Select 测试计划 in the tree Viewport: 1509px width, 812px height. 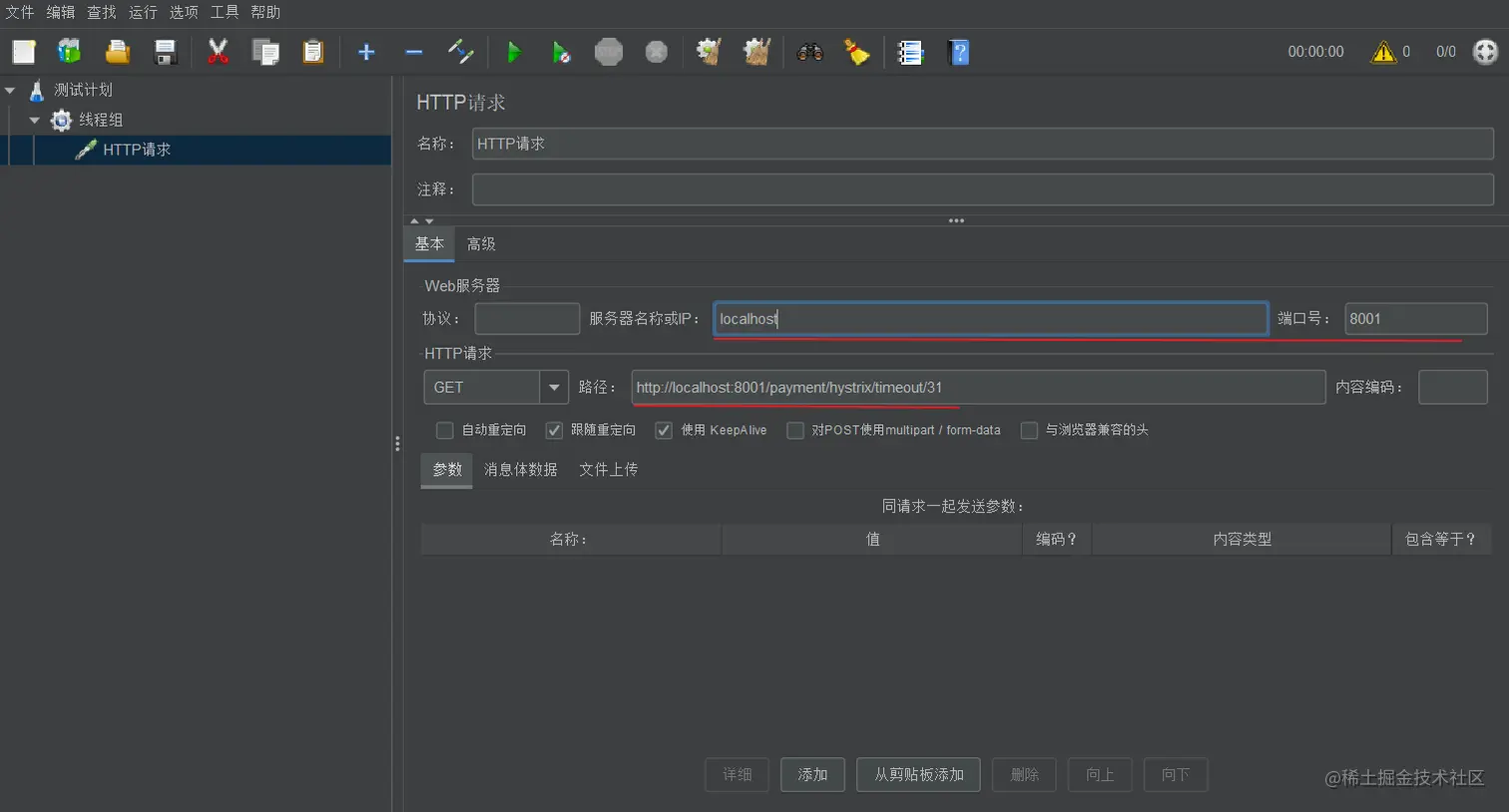pyautogui.click(x=83, y=90)
